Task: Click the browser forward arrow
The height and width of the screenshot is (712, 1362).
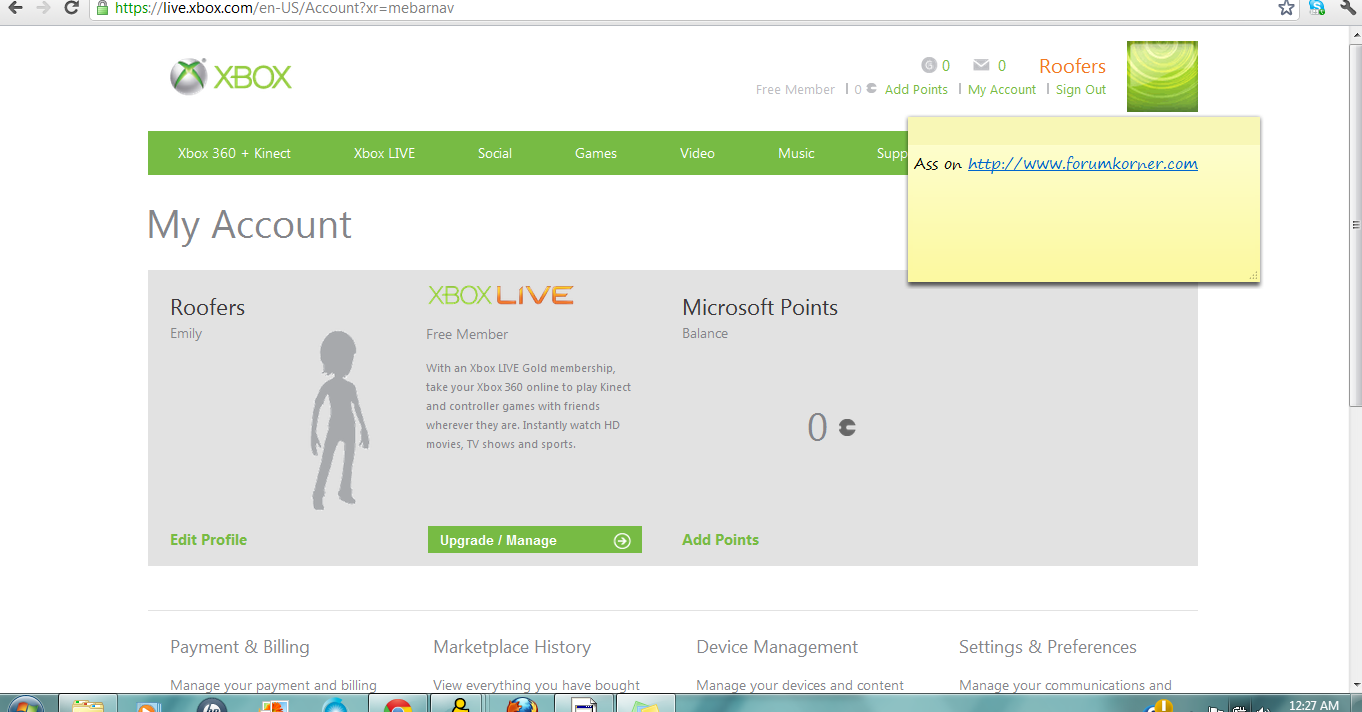Action: [43, 8]
